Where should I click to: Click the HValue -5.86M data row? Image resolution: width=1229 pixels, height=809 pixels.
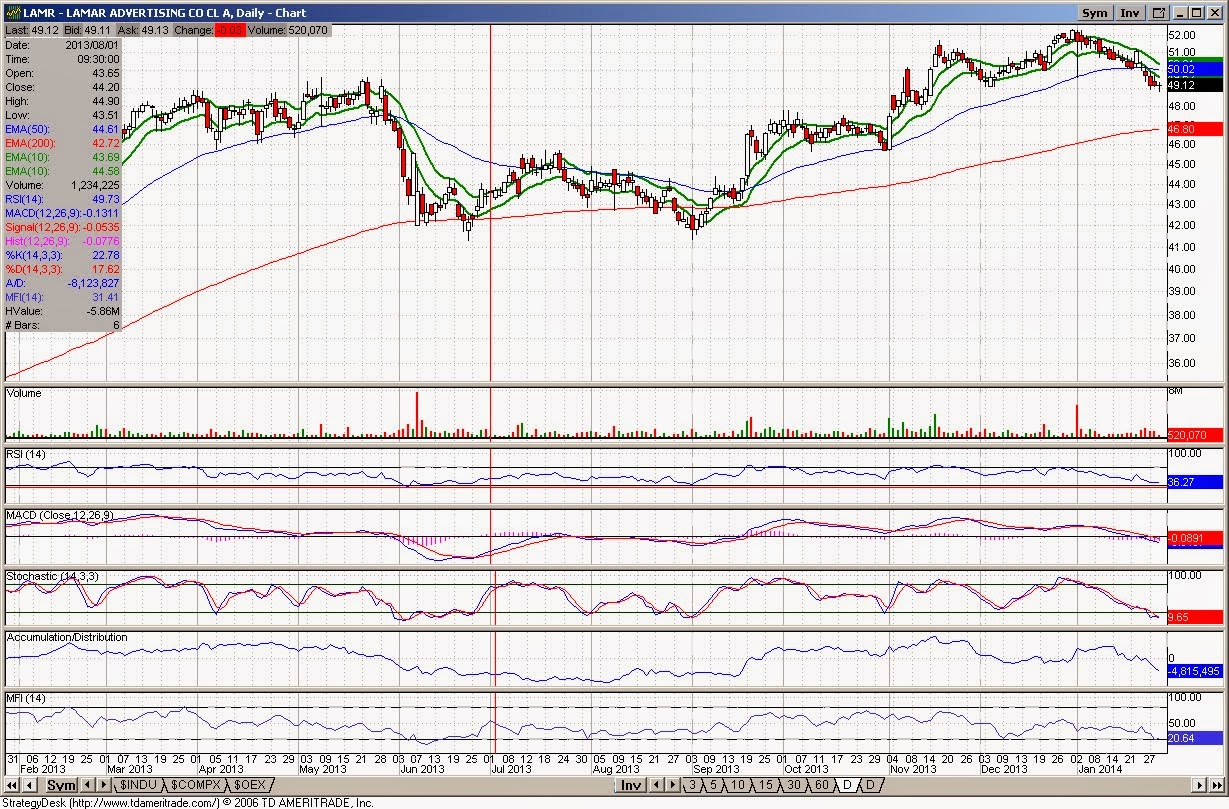(x=63, y=311)
